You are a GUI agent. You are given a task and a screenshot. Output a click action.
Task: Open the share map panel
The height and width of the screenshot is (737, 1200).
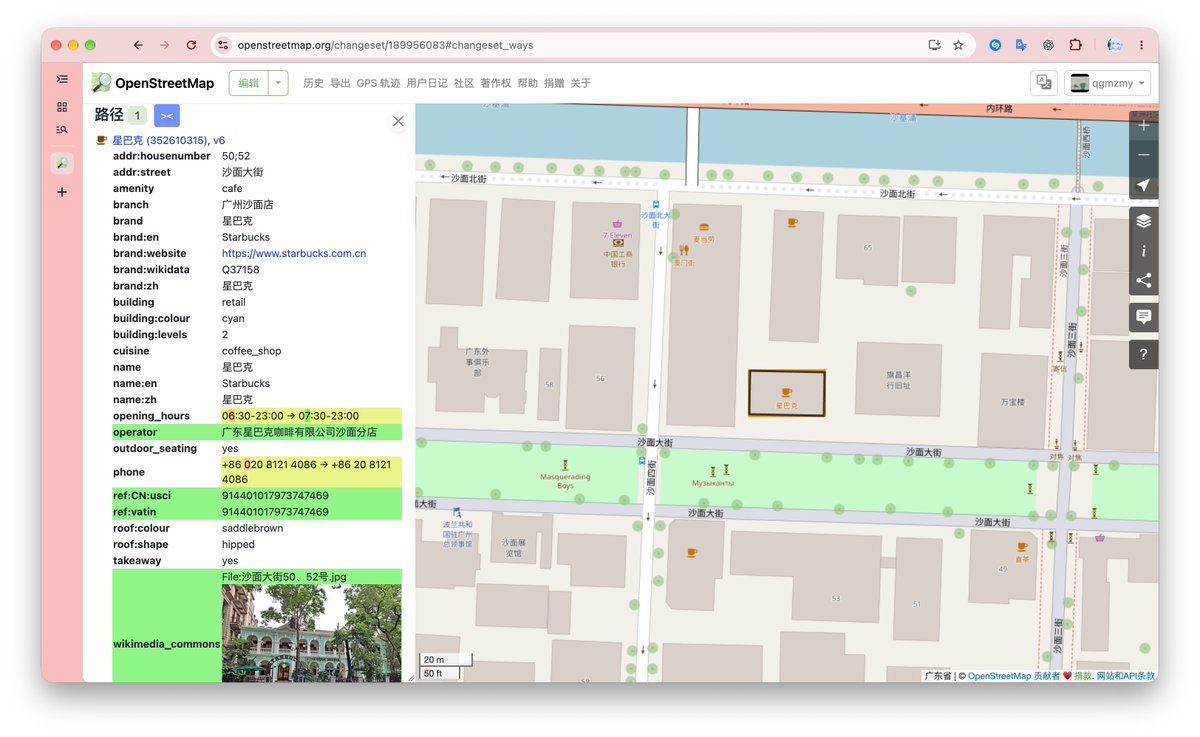1144,280
